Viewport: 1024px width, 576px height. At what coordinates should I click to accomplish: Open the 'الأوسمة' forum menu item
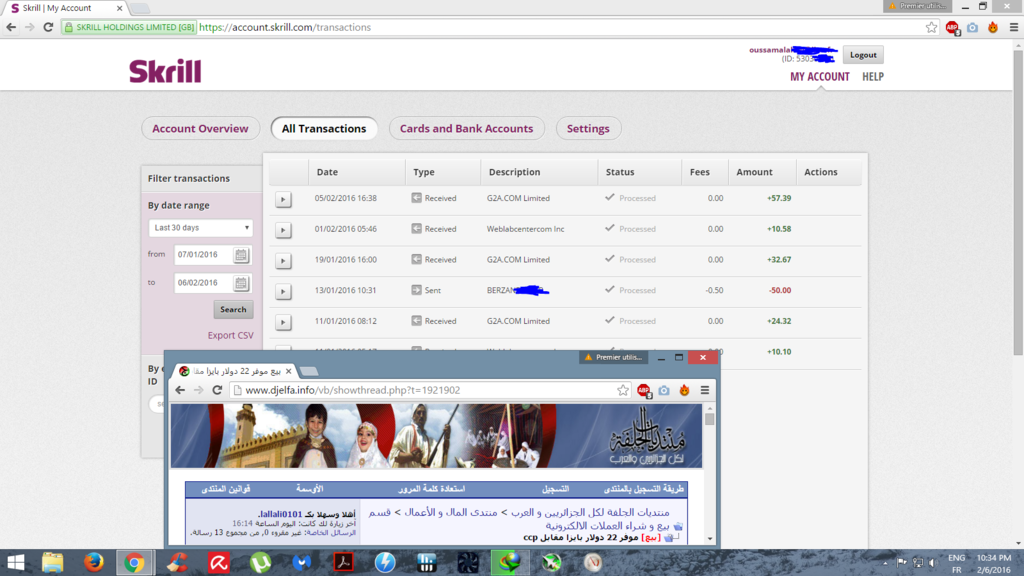pyautogui.click(x=310, y=488)
